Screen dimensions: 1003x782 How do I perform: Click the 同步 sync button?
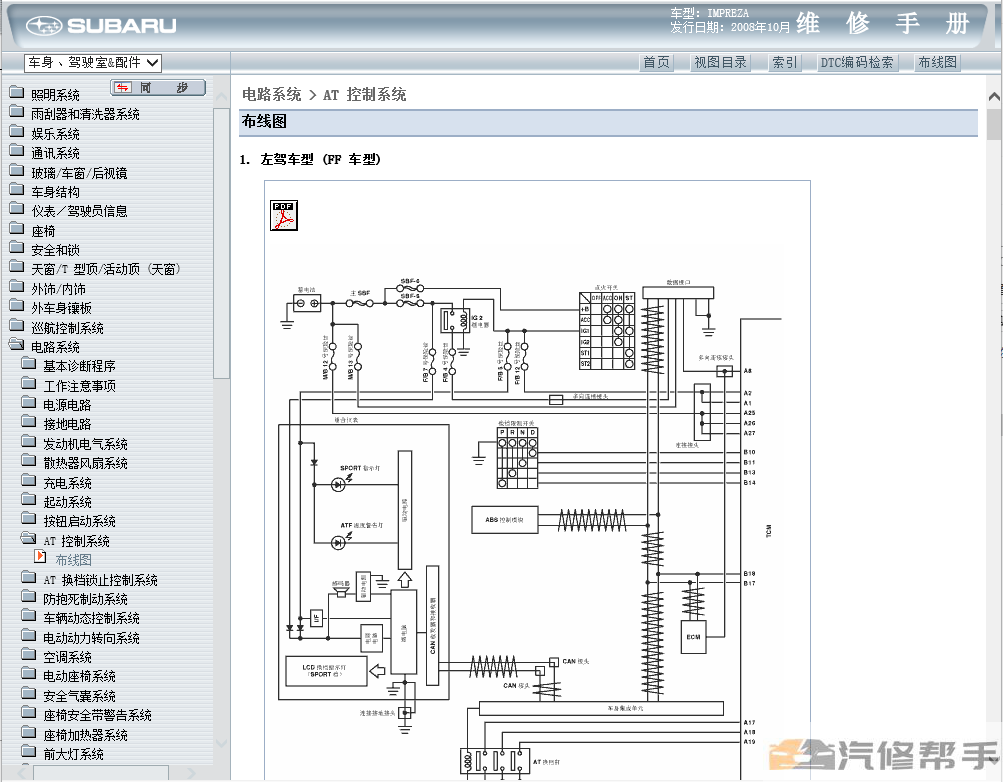158,88
